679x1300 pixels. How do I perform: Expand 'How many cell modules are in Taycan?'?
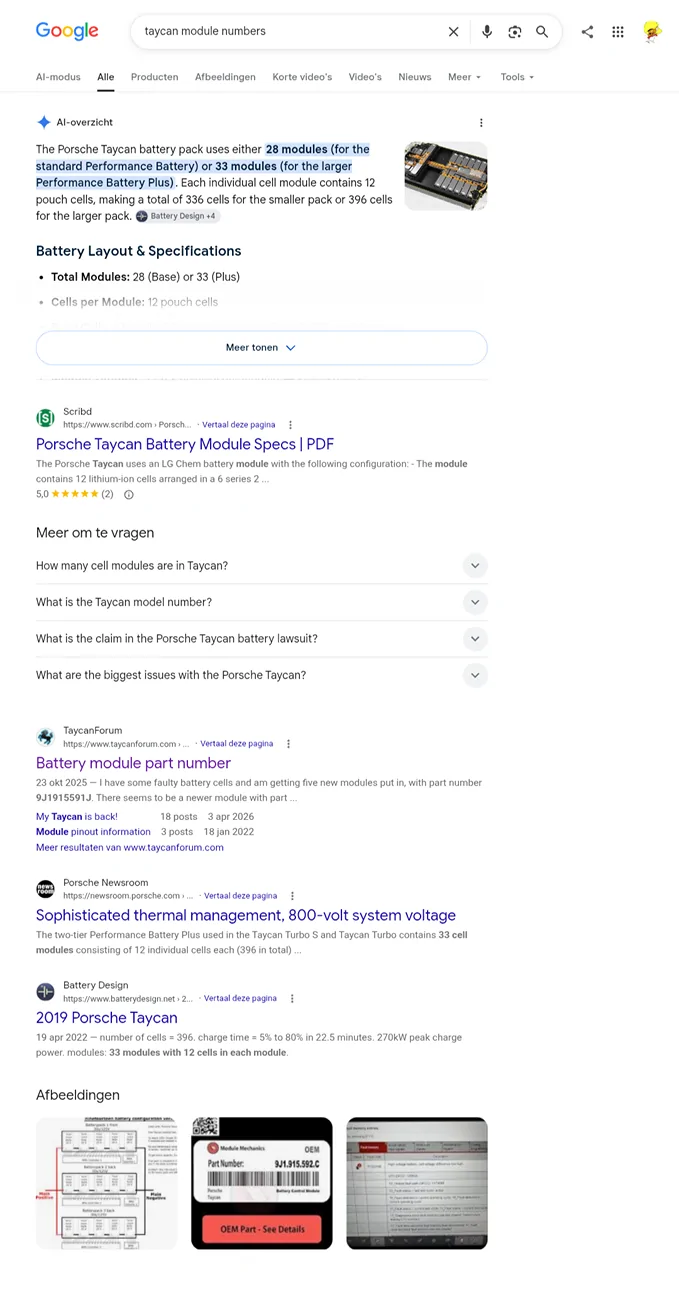(x=261, y=566)
